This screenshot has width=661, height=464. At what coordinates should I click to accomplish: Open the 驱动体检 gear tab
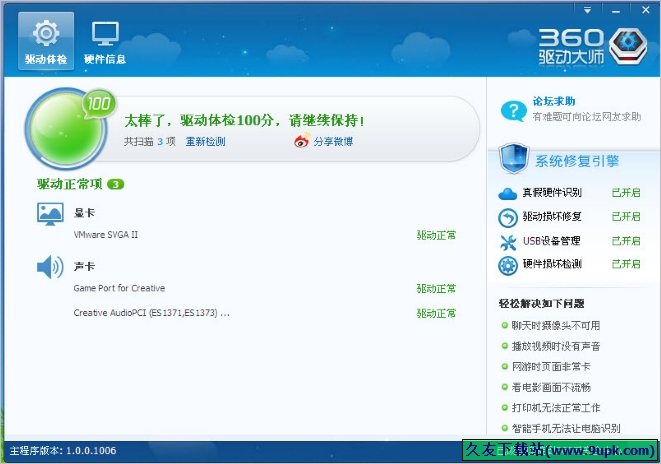tap(46, 41)
